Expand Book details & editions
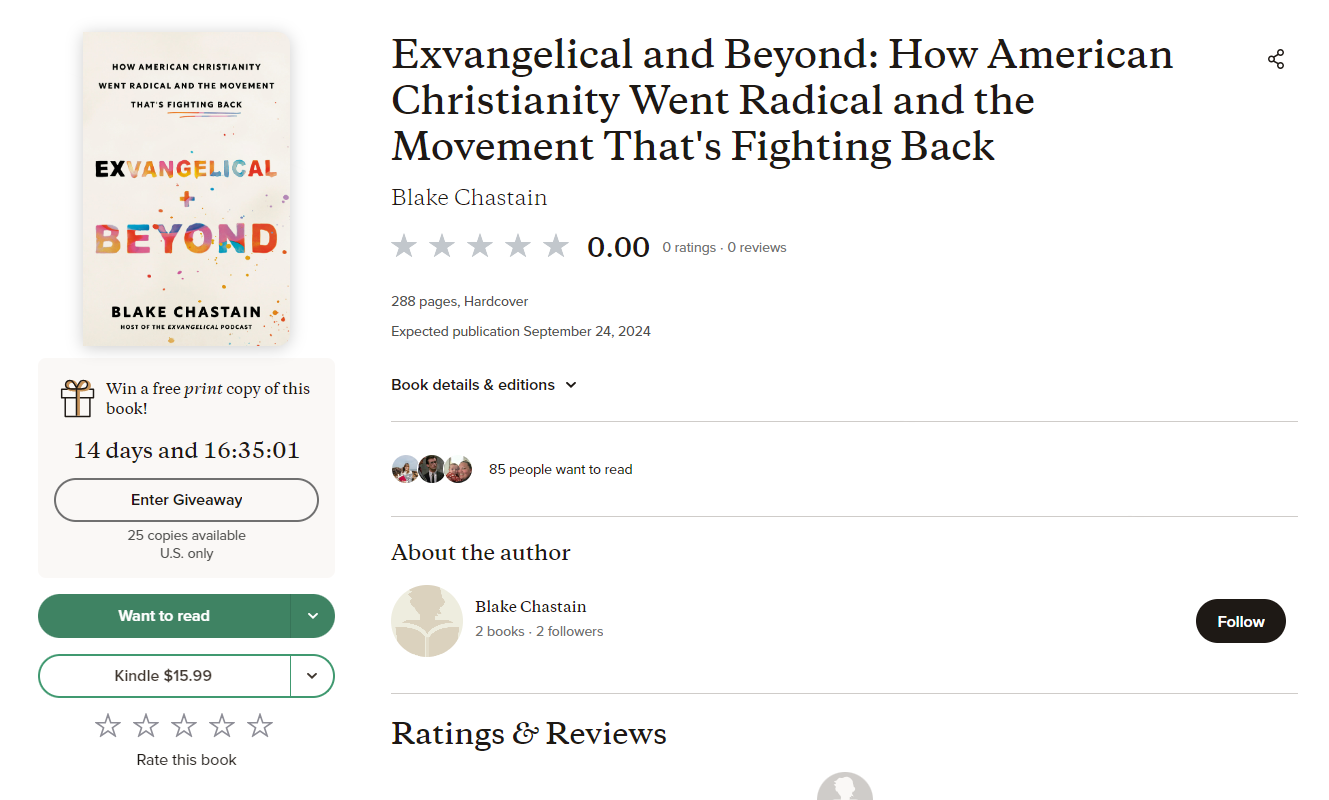This screenshot has width=1329, height=800. [484, 385]
